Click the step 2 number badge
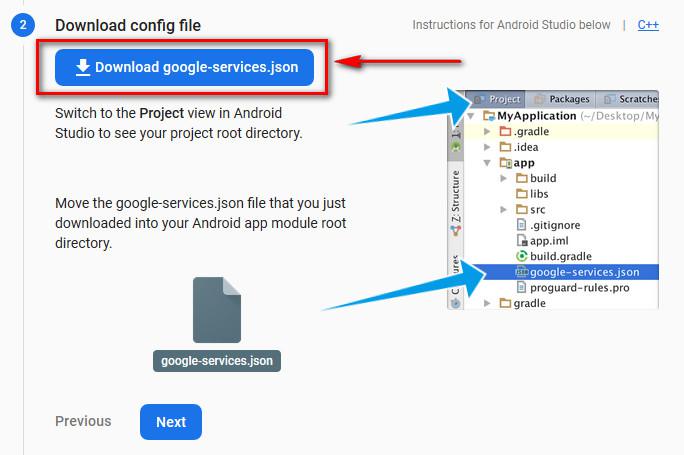 [22, 25]
